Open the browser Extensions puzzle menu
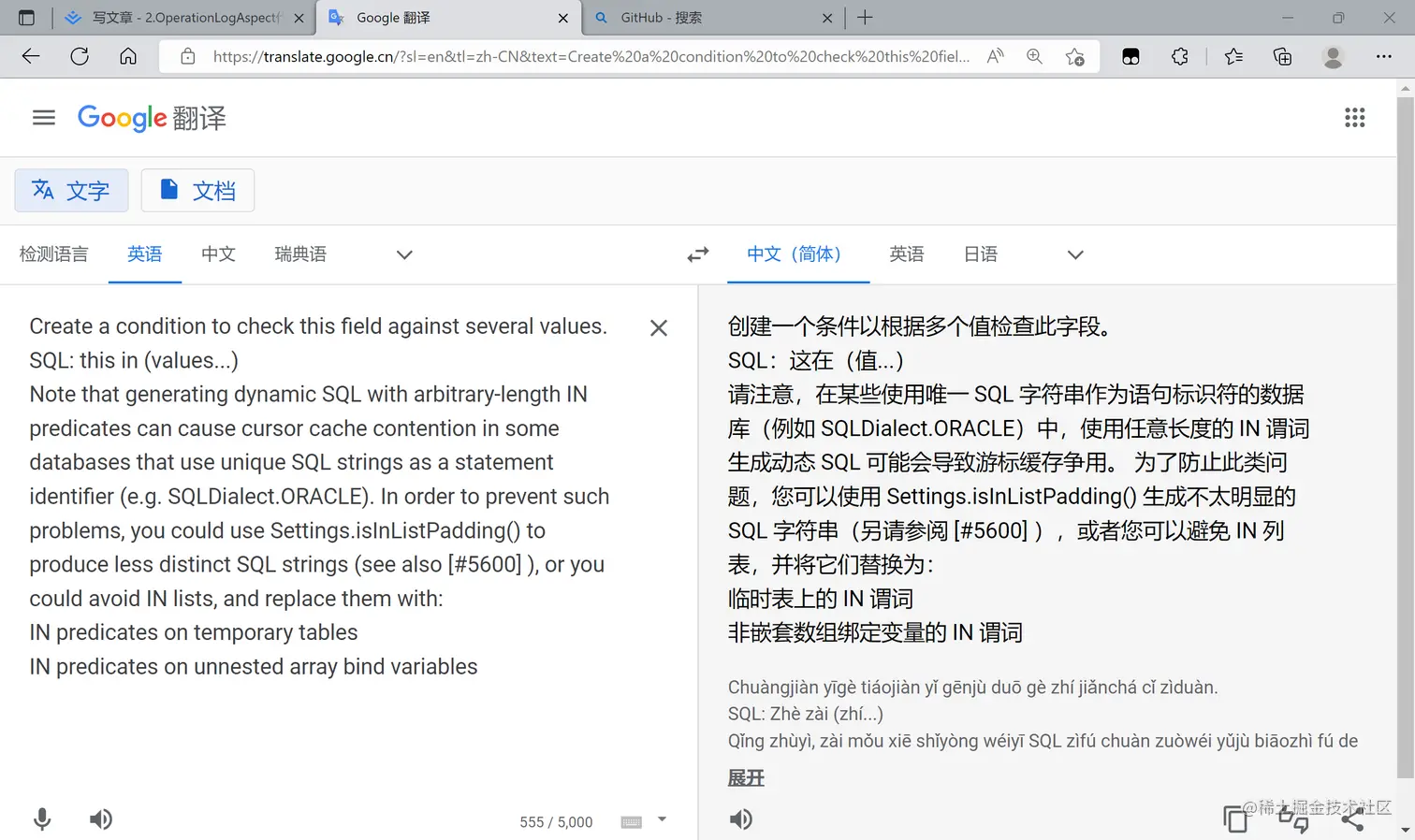This screenshot has height=840, width=1415. pyautogui.click(x=1180, y=56)
